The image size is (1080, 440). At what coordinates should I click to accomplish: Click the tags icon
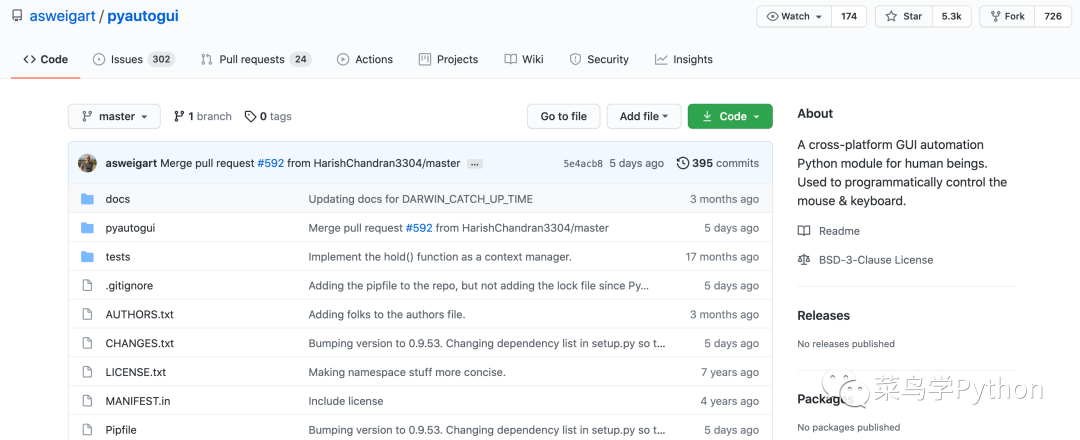[x=251, y=116]
